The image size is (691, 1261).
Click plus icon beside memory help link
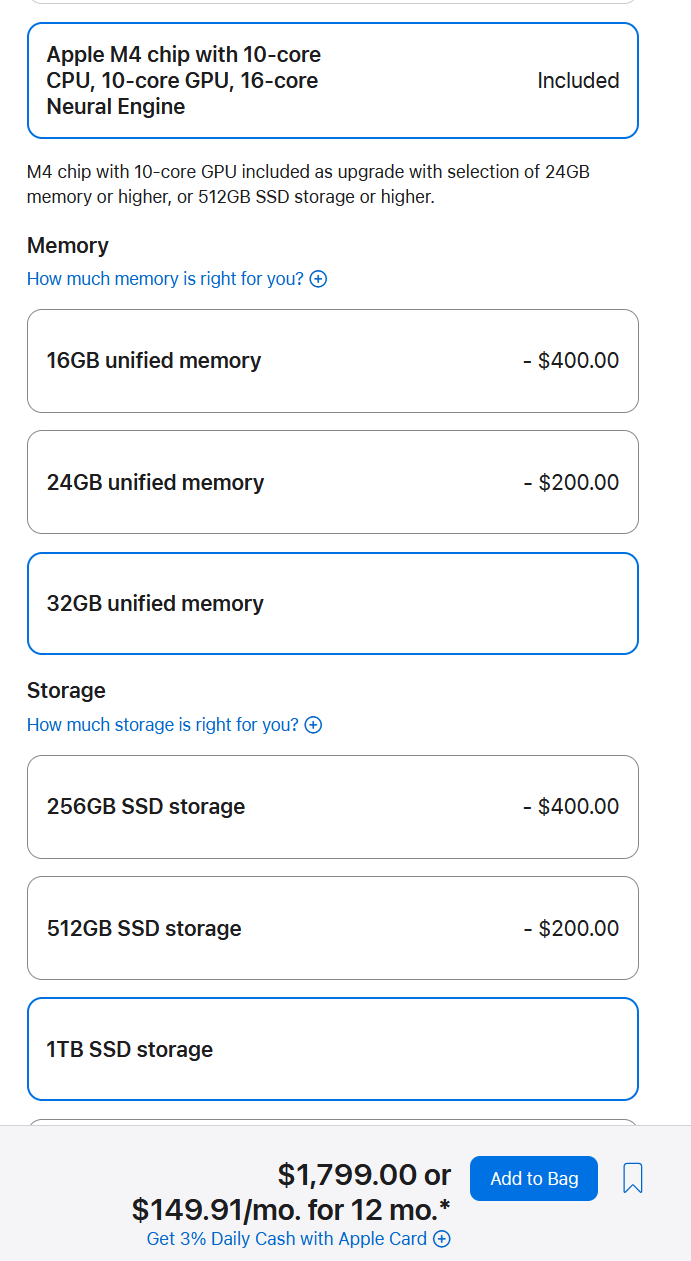pyautogui.click(x=318, y=279)
